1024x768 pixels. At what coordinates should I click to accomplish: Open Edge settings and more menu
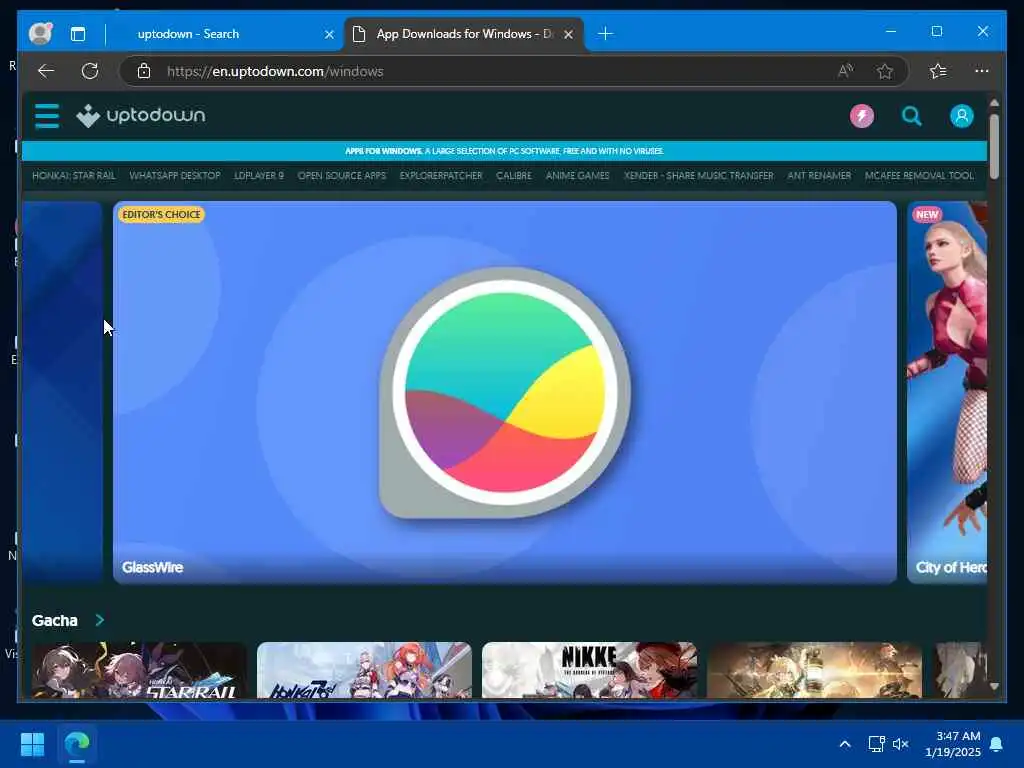[x=982, y=71]
